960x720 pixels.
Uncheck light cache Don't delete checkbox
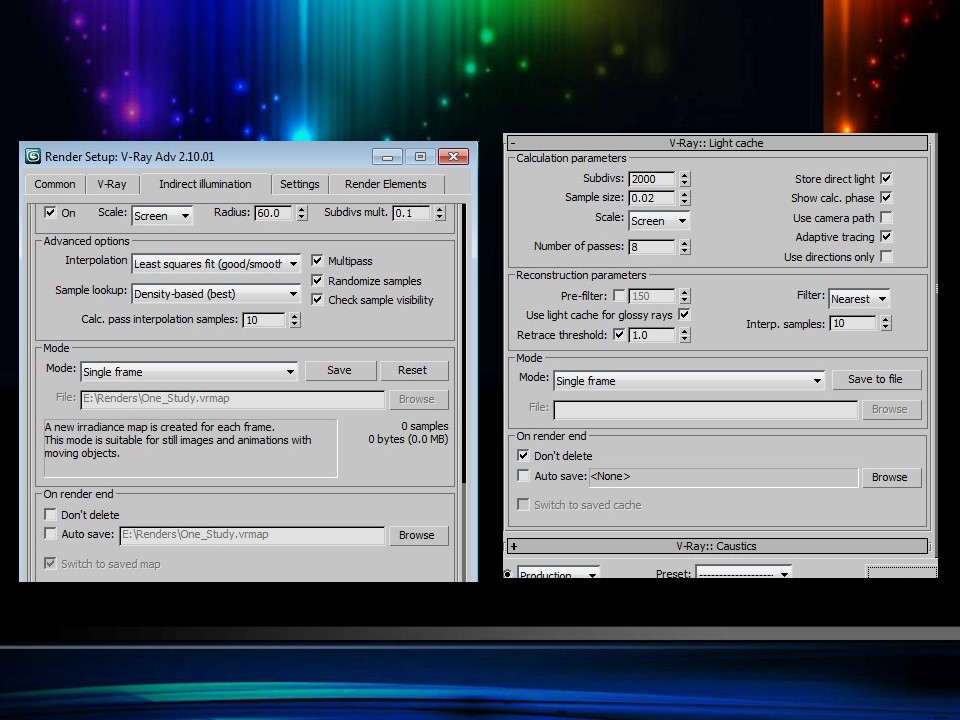point(523,456)
